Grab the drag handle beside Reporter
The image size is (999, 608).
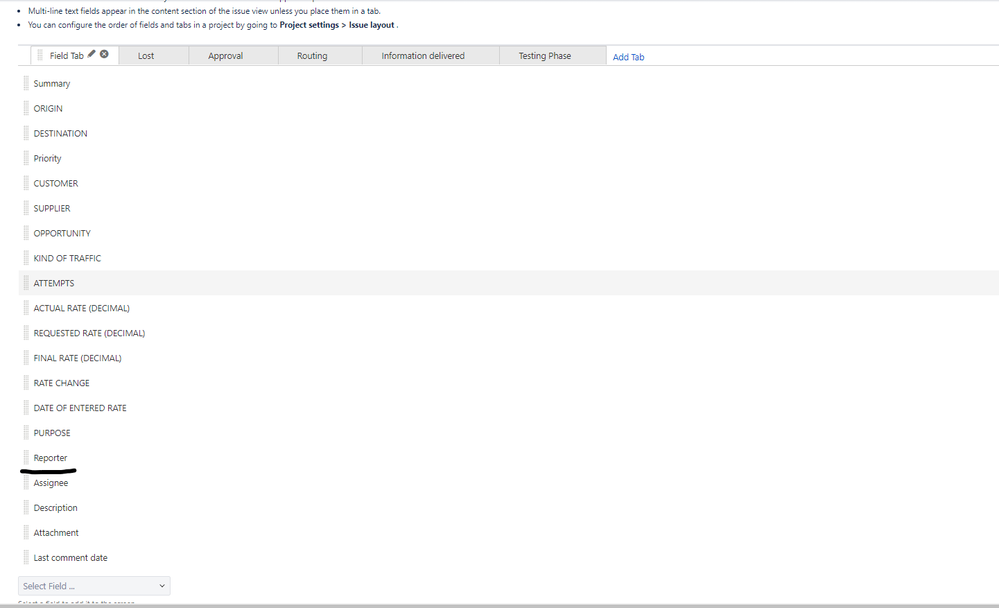26,458
